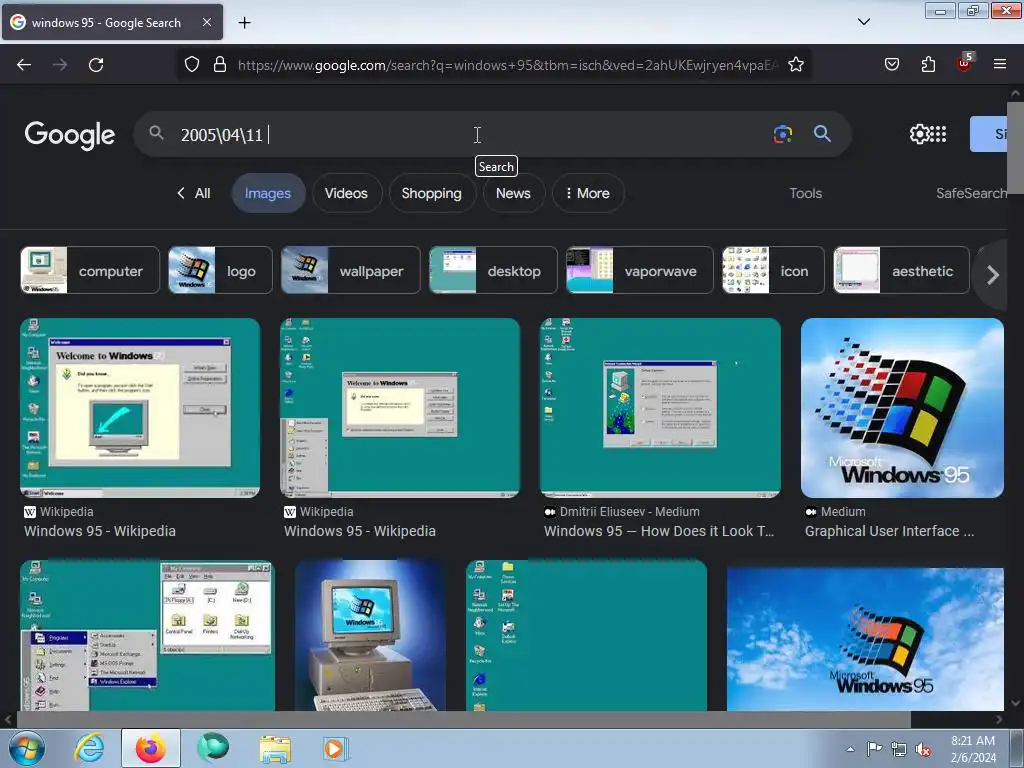The width and height of the screenshot is (1024, 768).
Task: Open the Save to Pocket button
Action: pos(891,65)
